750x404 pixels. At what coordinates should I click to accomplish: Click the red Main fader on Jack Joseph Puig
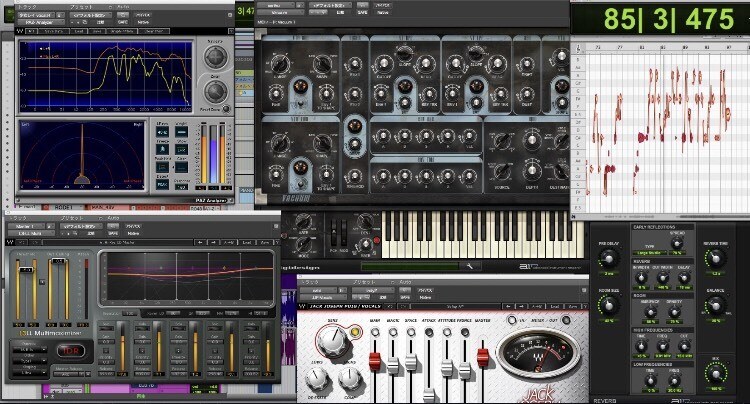[x=375, y=362]
